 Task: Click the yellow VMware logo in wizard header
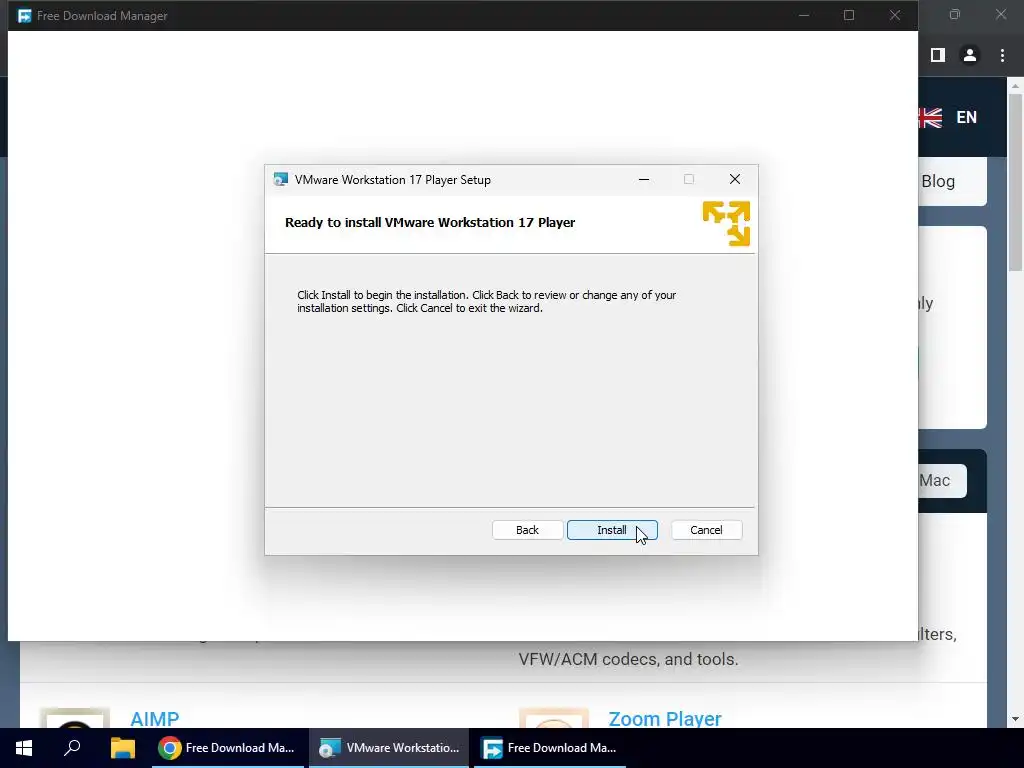pyautogui.click(x=726, y=223)
